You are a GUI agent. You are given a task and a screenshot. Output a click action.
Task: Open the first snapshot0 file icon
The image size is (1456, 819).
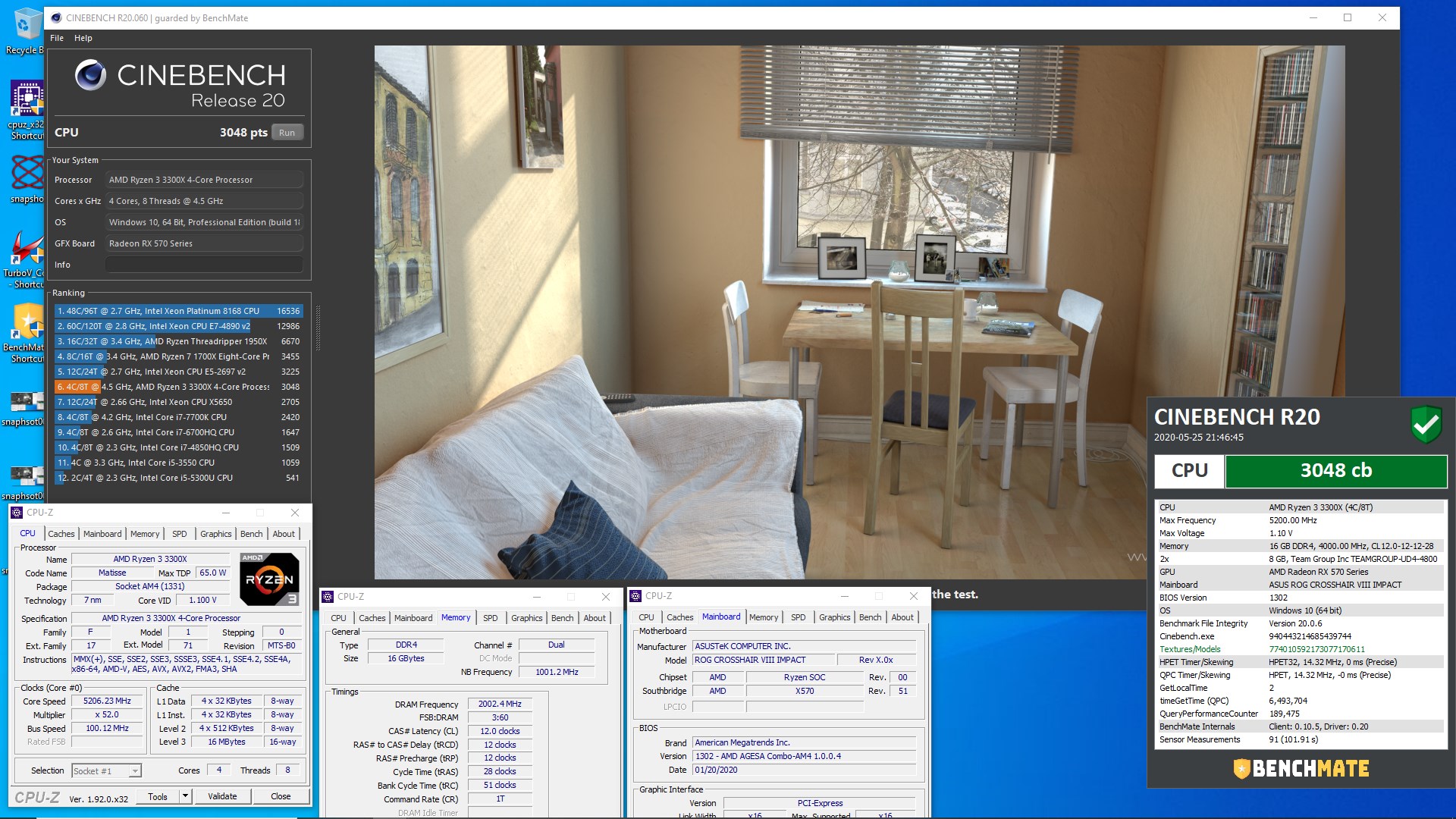tap(26, 408)
